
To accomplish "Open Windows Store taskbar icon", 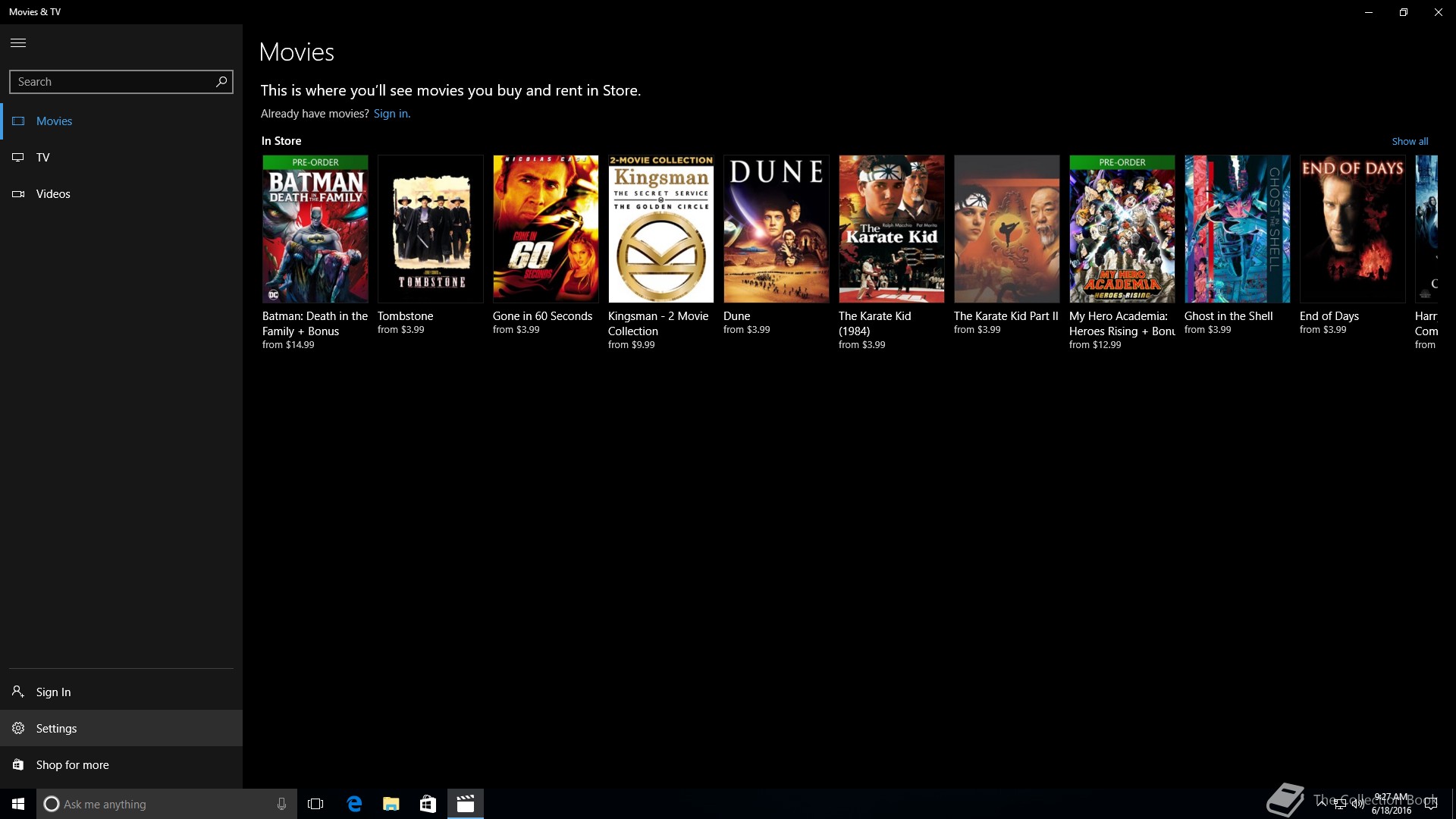I will tap(428, 804).
